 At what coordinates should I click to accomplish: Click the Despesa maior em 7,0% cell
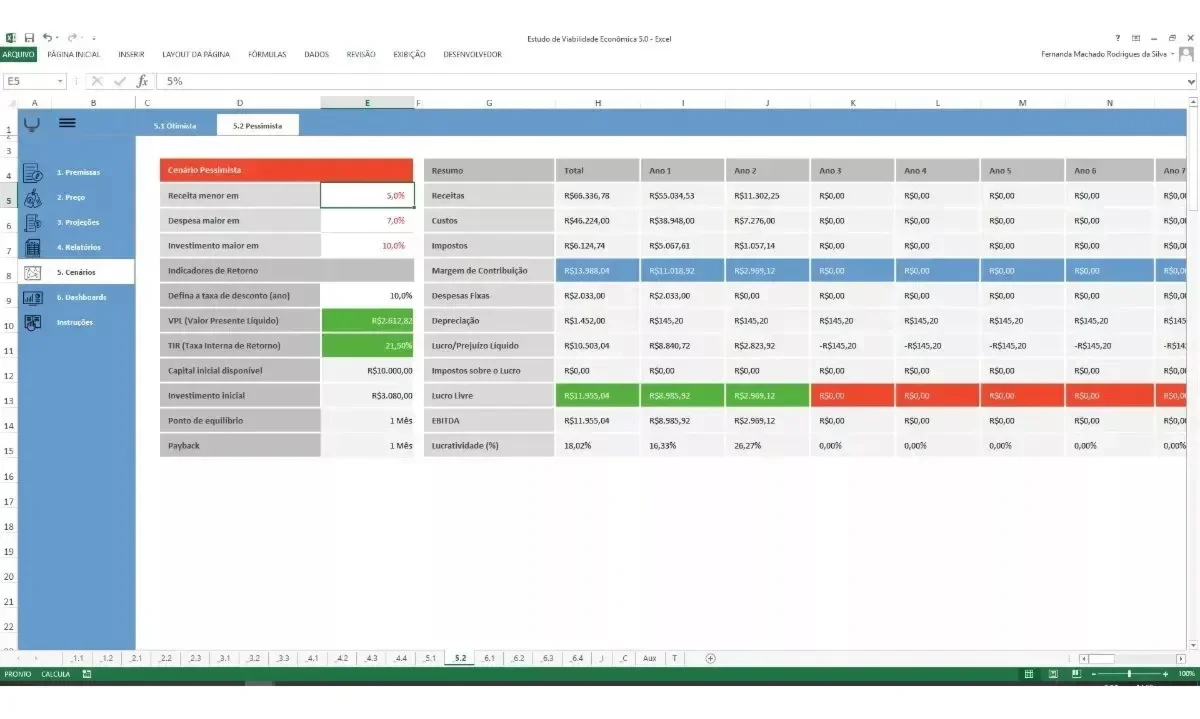[x=367, y=220]
